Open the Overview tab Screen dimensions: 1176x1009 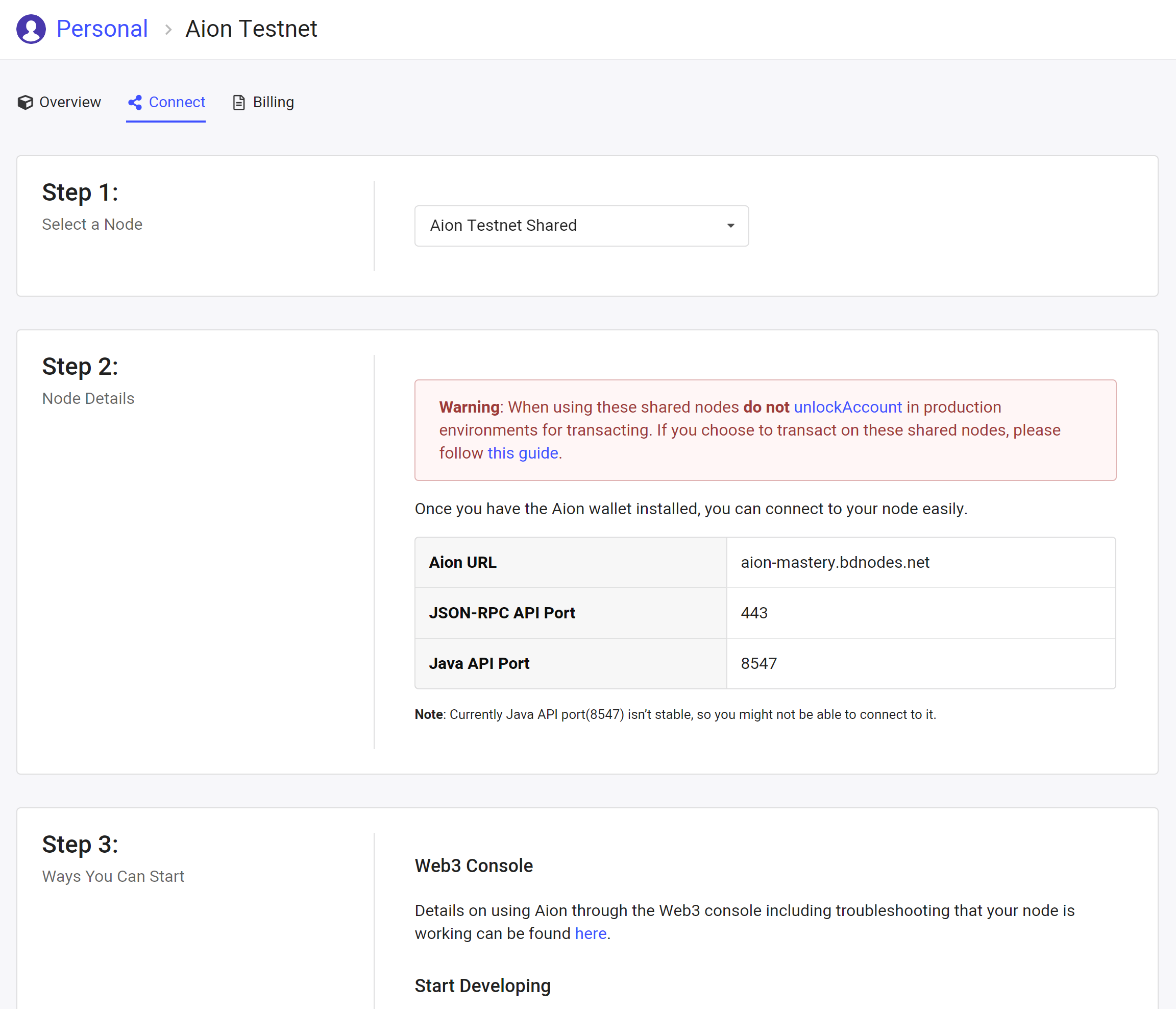(x=69, y=102)
